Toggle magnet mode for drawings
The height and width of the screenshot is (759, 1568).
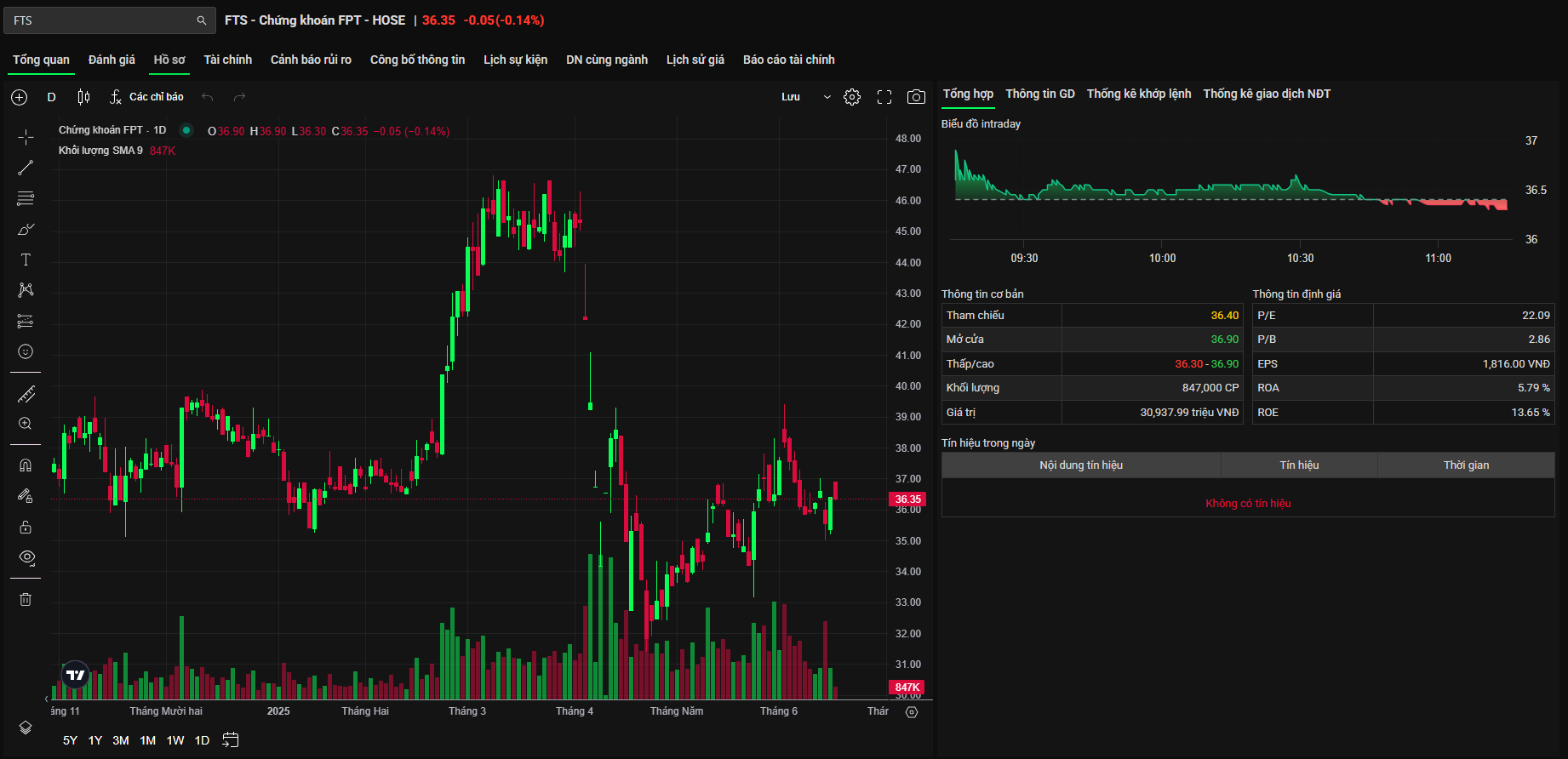pos(26,465)
